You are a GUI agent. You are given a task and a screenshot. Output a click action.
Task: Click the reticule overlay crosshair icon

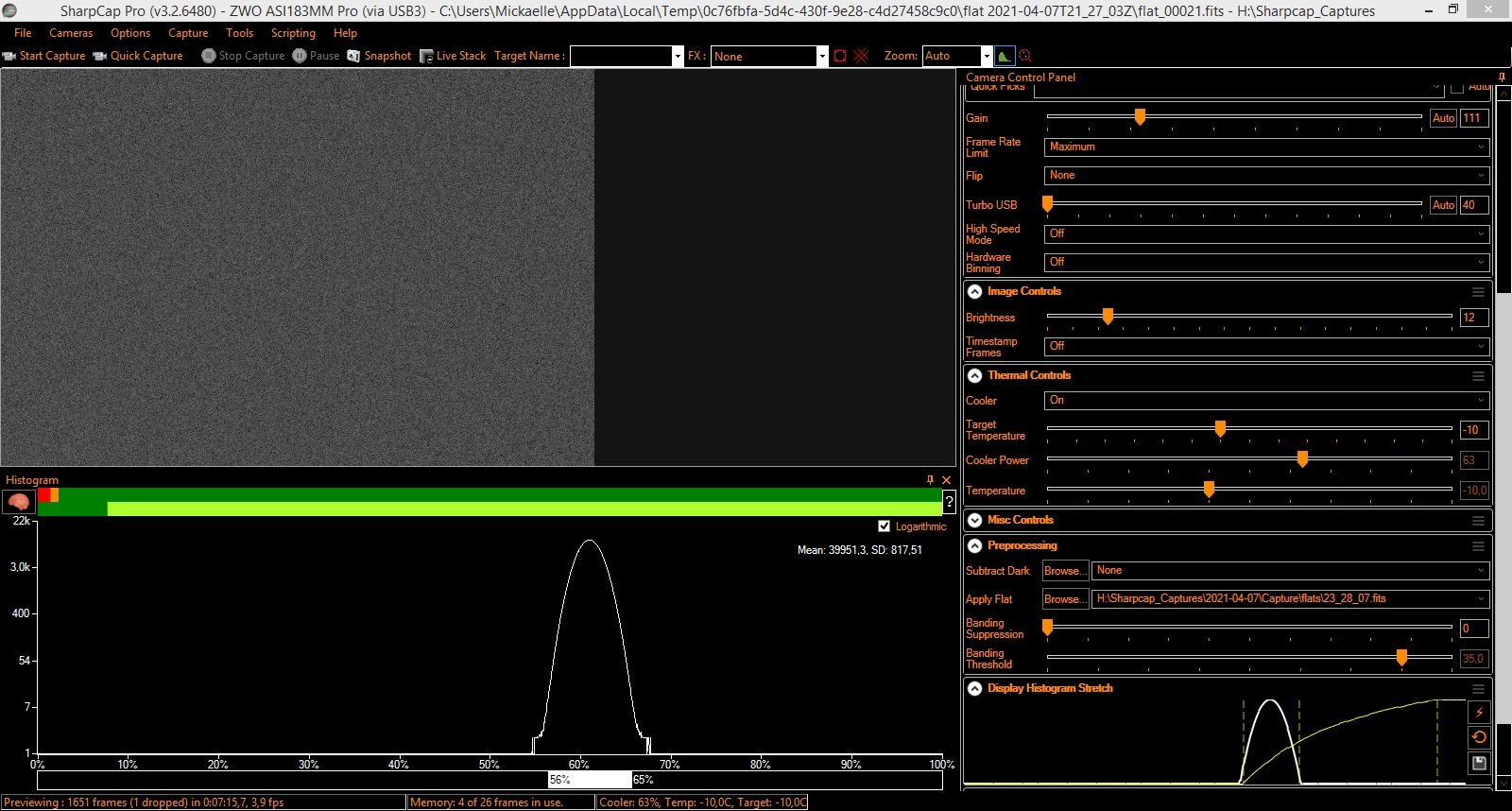(x=861, y=56)
